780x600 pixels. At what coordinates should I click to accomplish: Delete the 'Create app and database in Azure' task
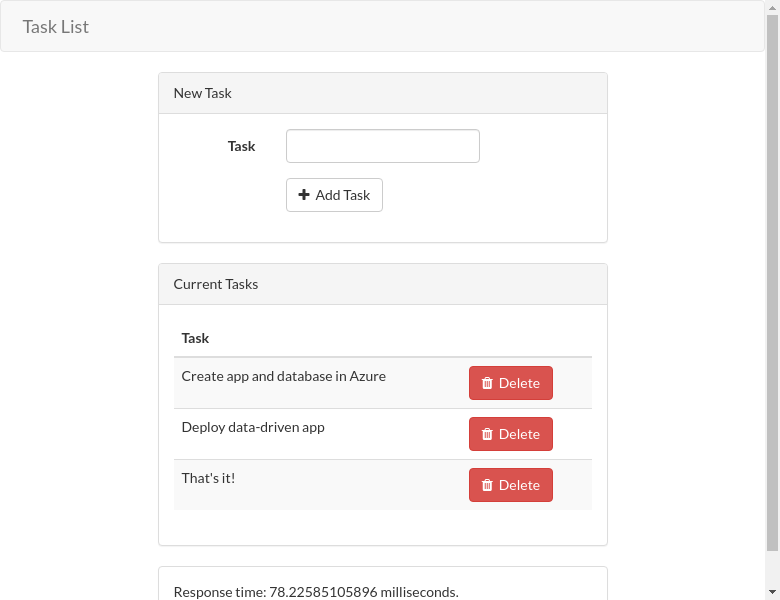pyautogui.click(x=510, y=383)
